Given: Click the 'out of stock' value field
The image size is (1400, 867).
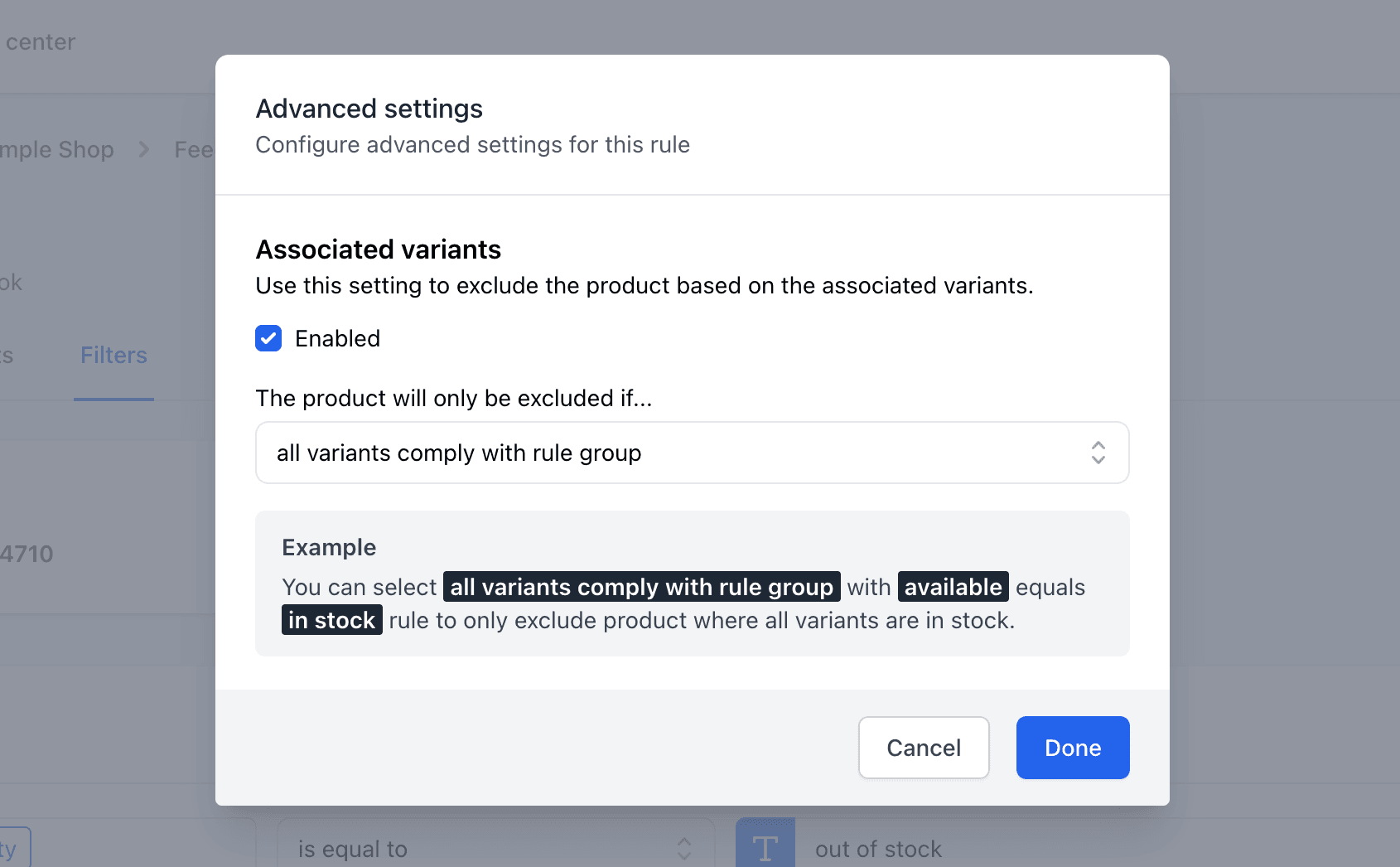Looking at the screenshot, I should click(878, 848).
